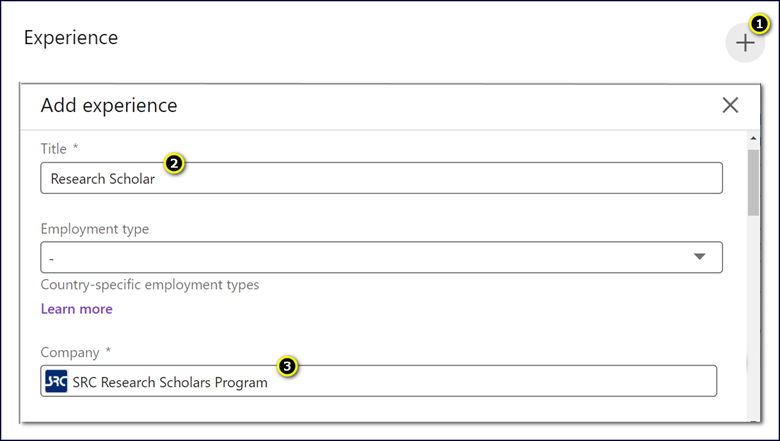Open the Learn more link
The width and height of the screenshot is (780, 441).
77,309
